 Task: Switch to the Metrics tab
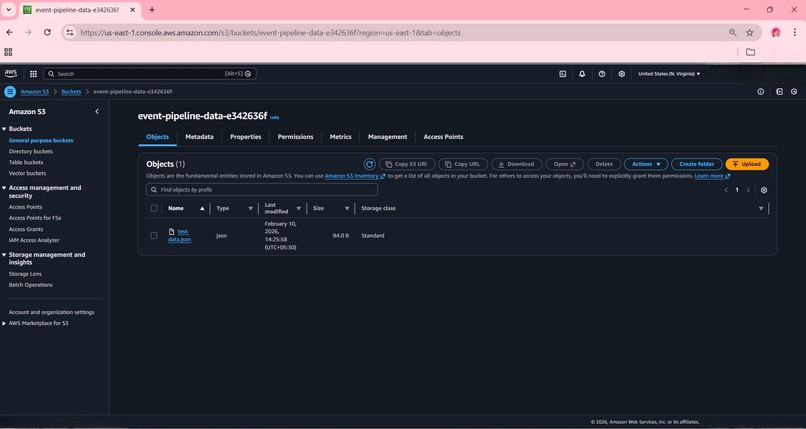coord(341,137)
